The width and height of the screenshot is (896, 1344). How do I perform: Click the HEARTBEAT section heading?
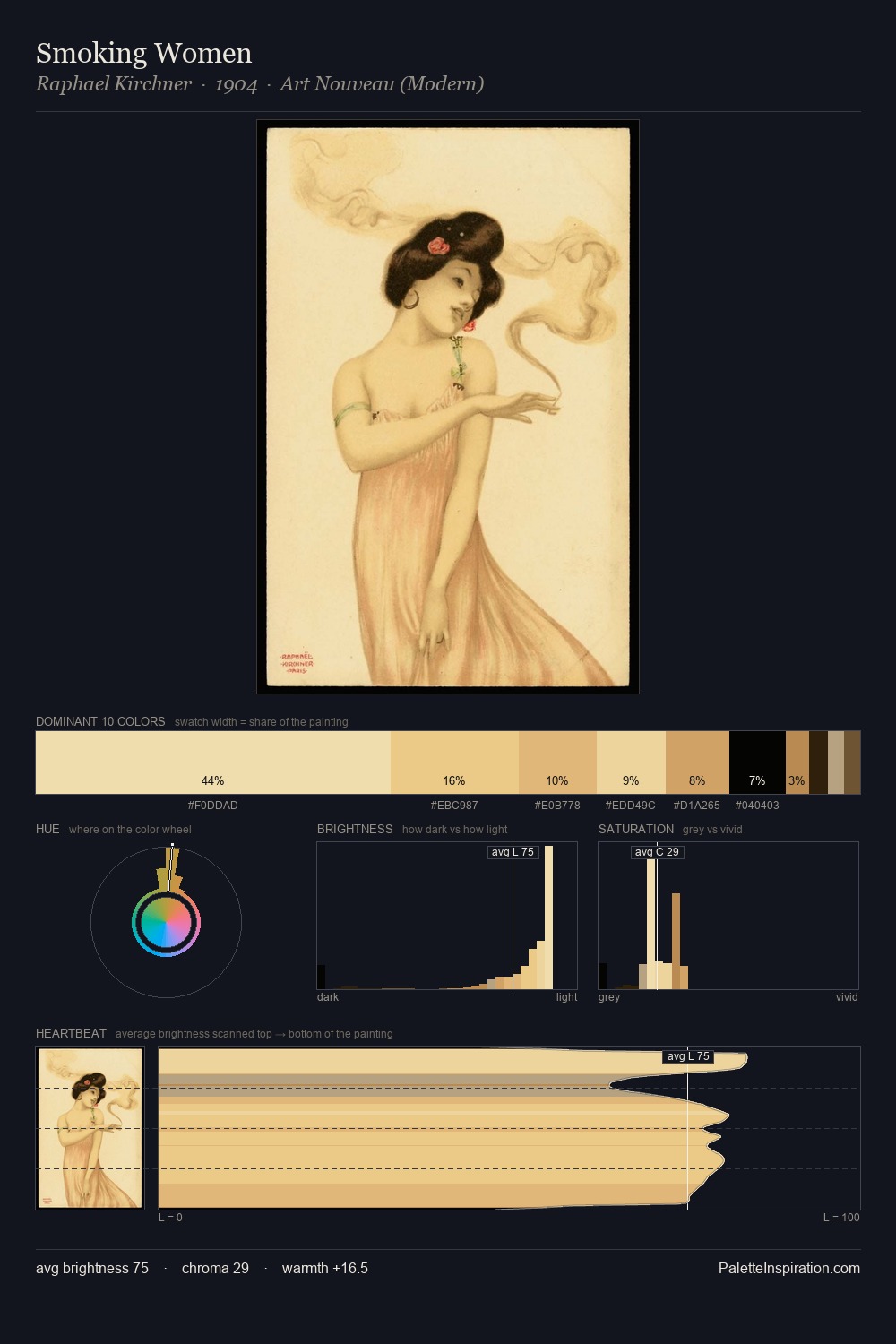(71, 1033)
